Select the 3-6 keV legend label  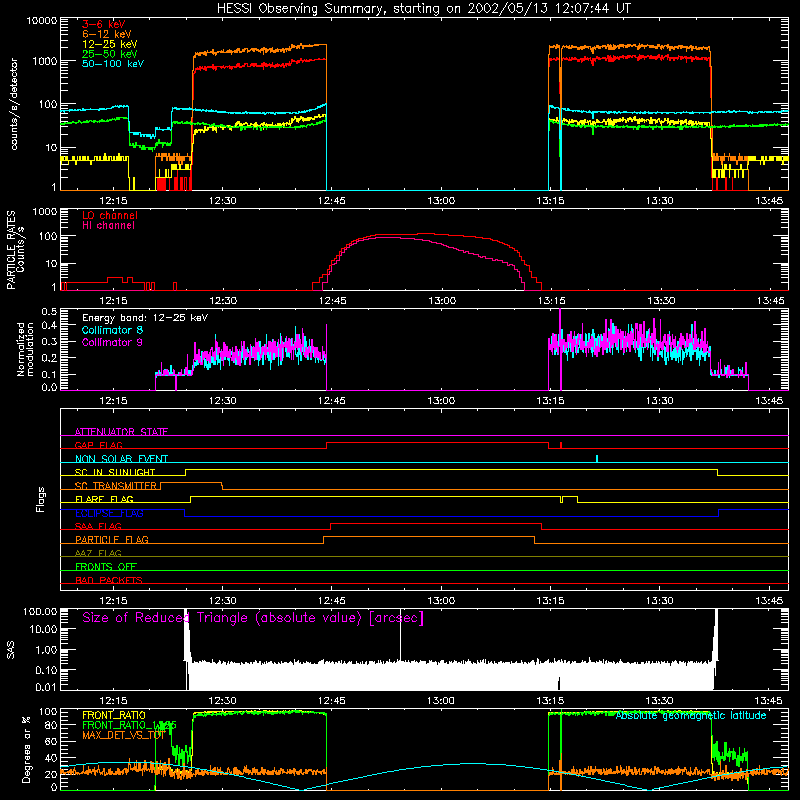pyautogui.click(x=103, y=24)
